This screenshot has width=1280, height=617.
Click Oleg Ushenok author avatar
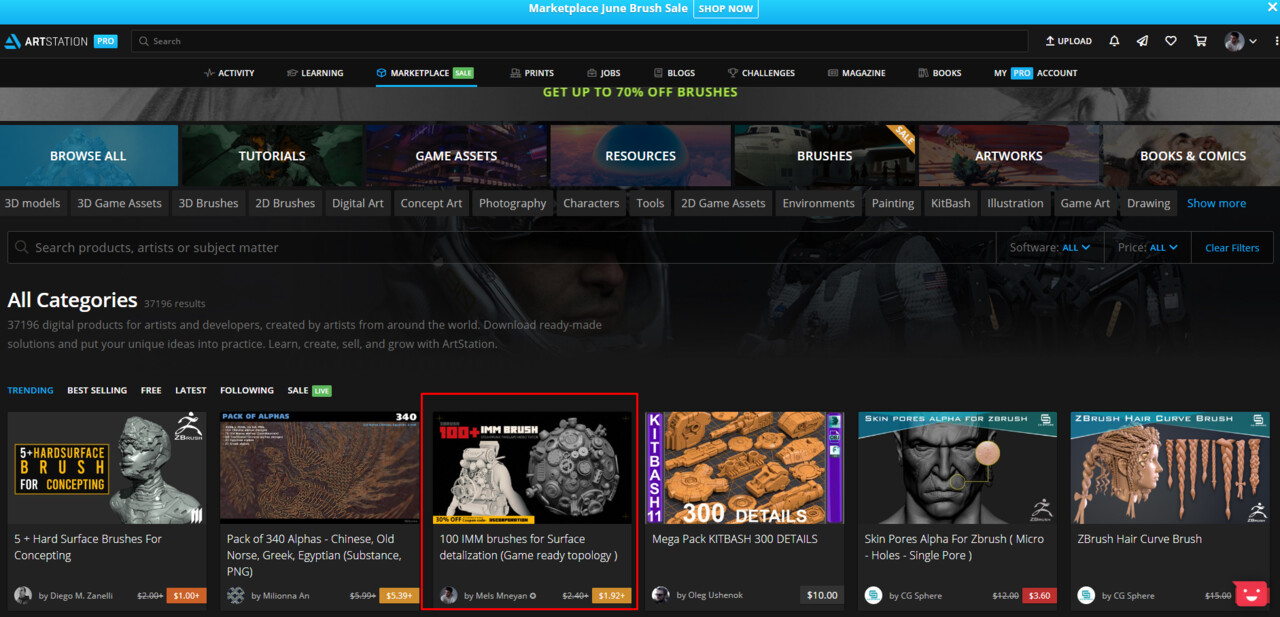point(661,595)
